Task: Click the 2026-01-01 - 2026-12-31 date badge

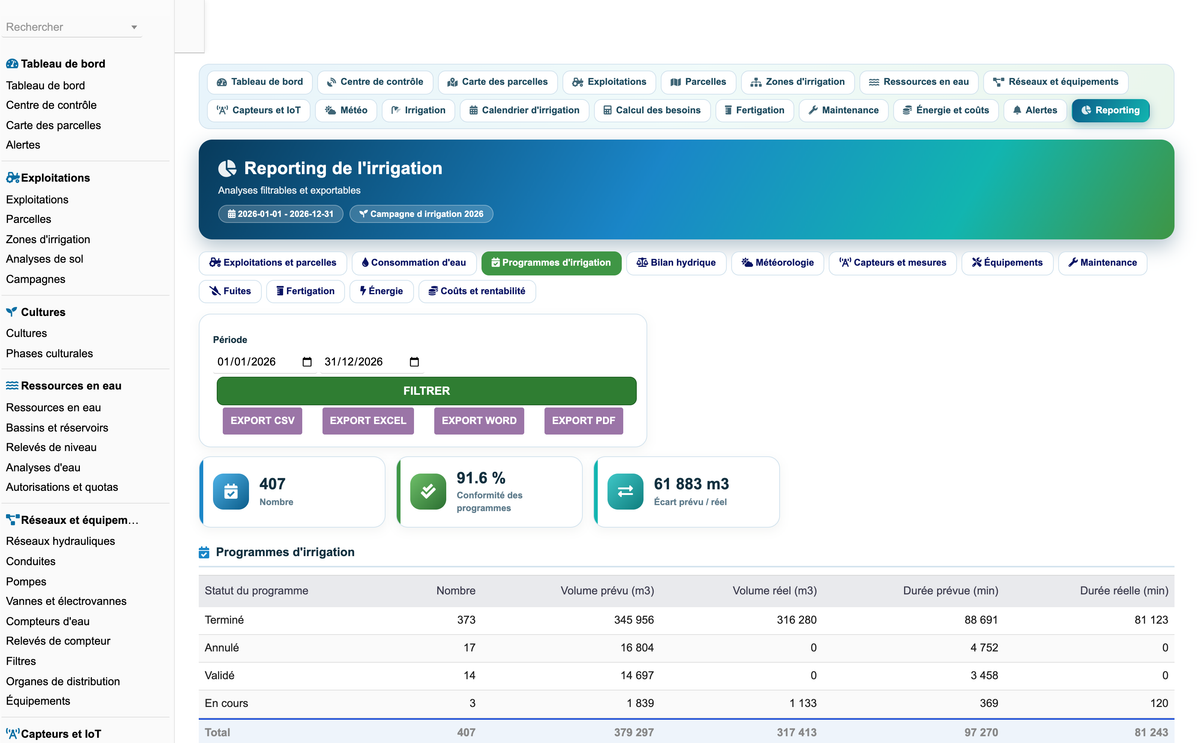Action: click(281, 214)
